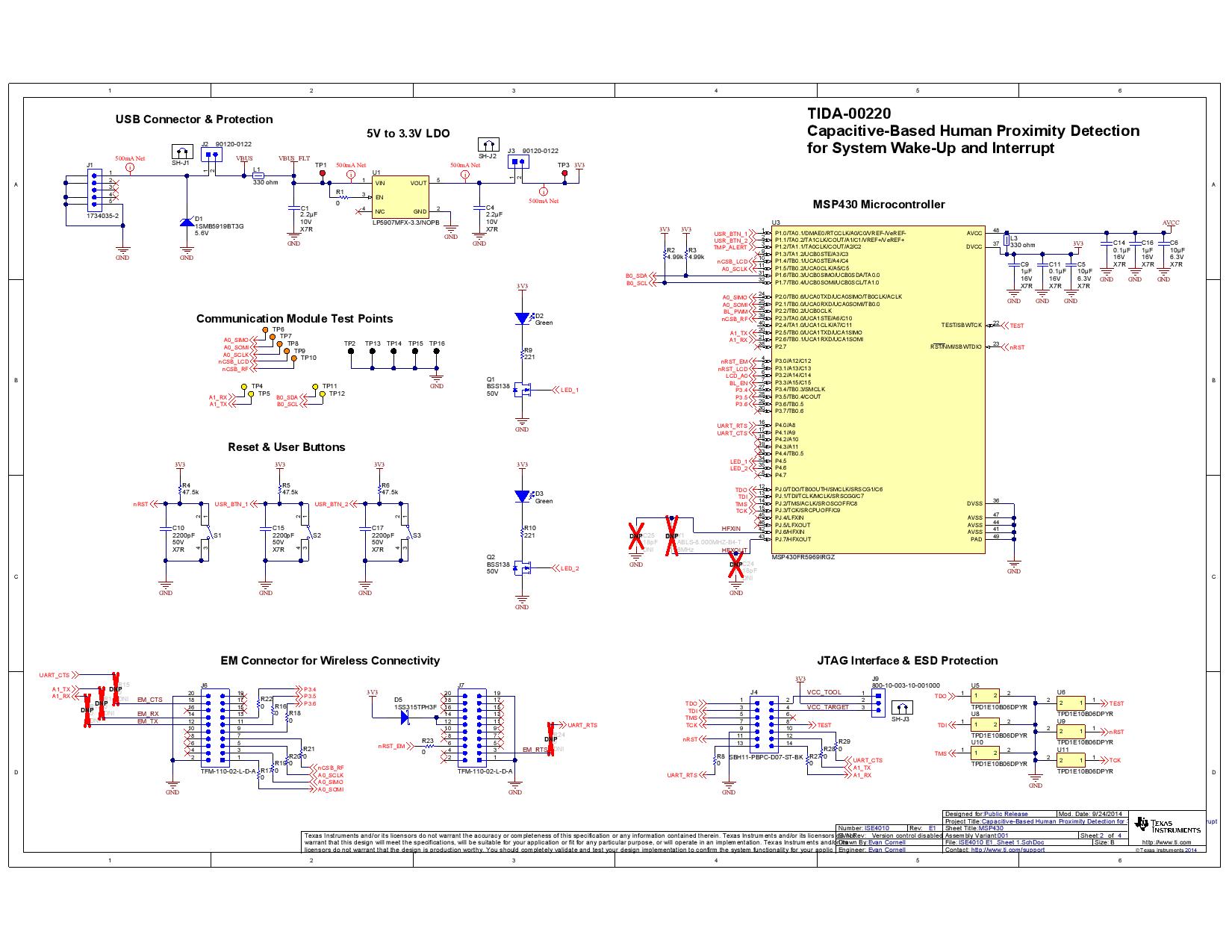Click the Sheet 2 of 4 field
Viewport: 1232px width, 952px height.
pyautogui.click(x=1100, y=836)
